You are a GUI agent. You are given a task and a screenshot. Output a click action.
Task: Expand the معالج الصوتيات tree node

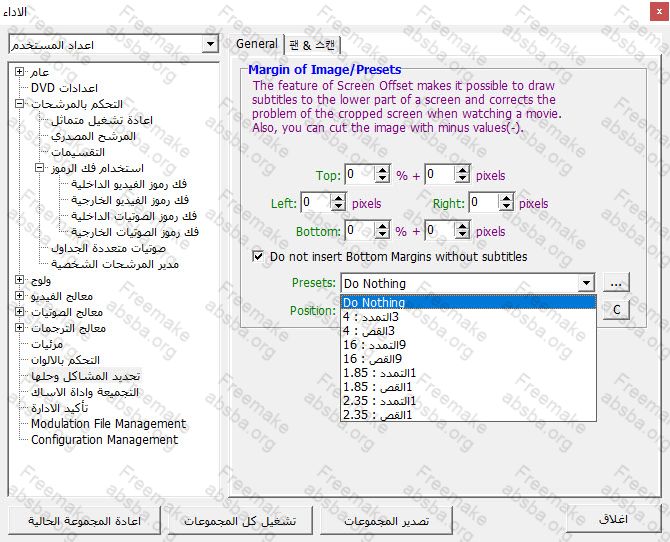click(19, 312)
